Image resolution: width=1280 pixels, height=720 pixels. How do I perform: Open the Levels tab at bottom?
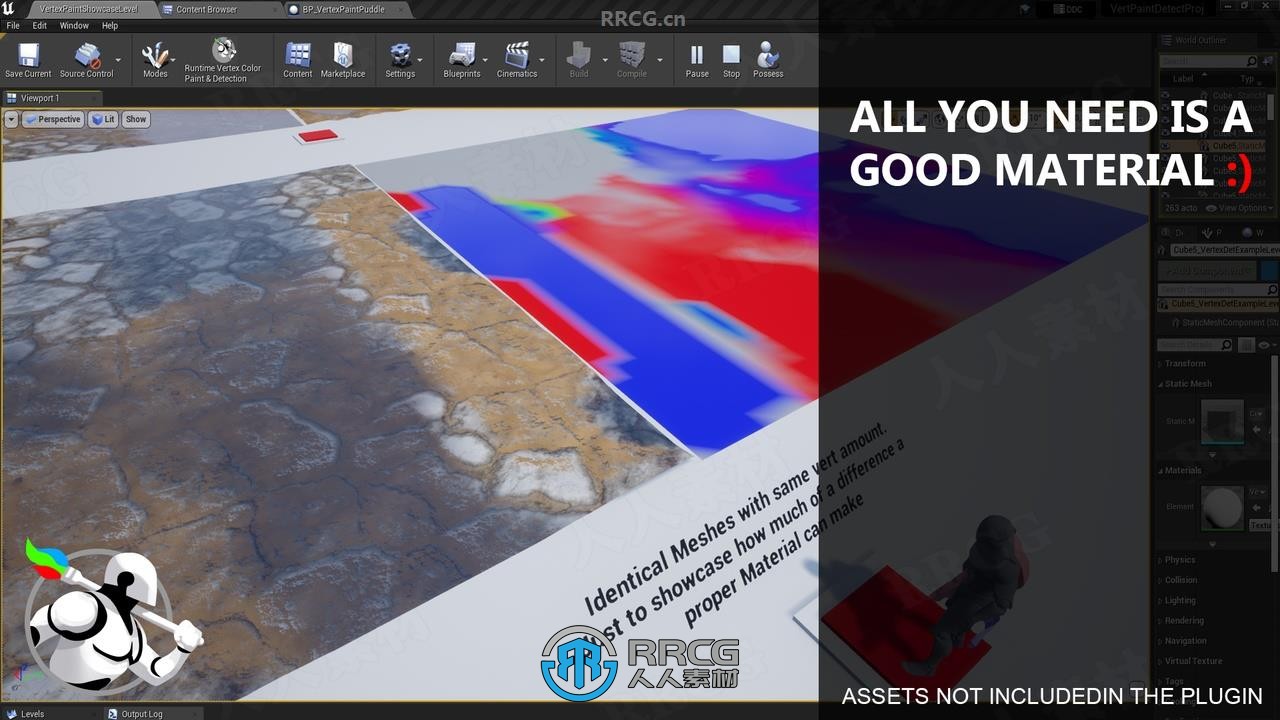[x=32, y=714]
